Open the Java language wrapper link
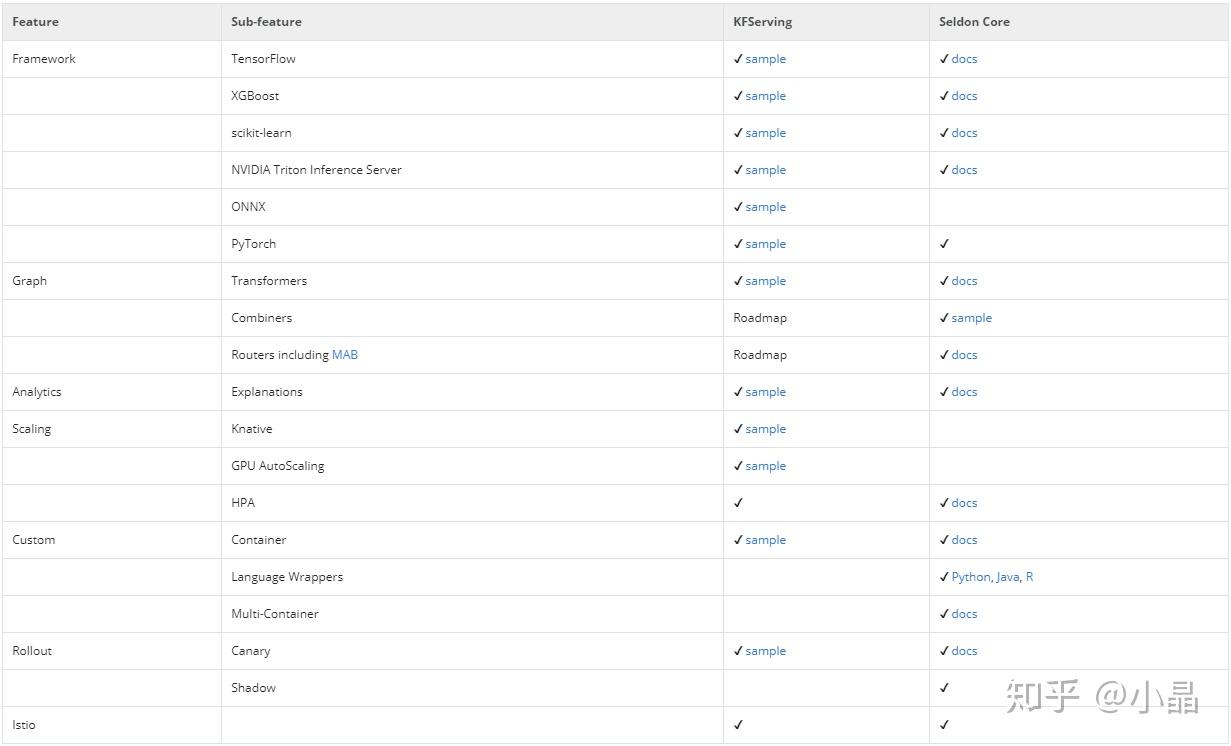The image size is (1231, 746). [1007, 577]
